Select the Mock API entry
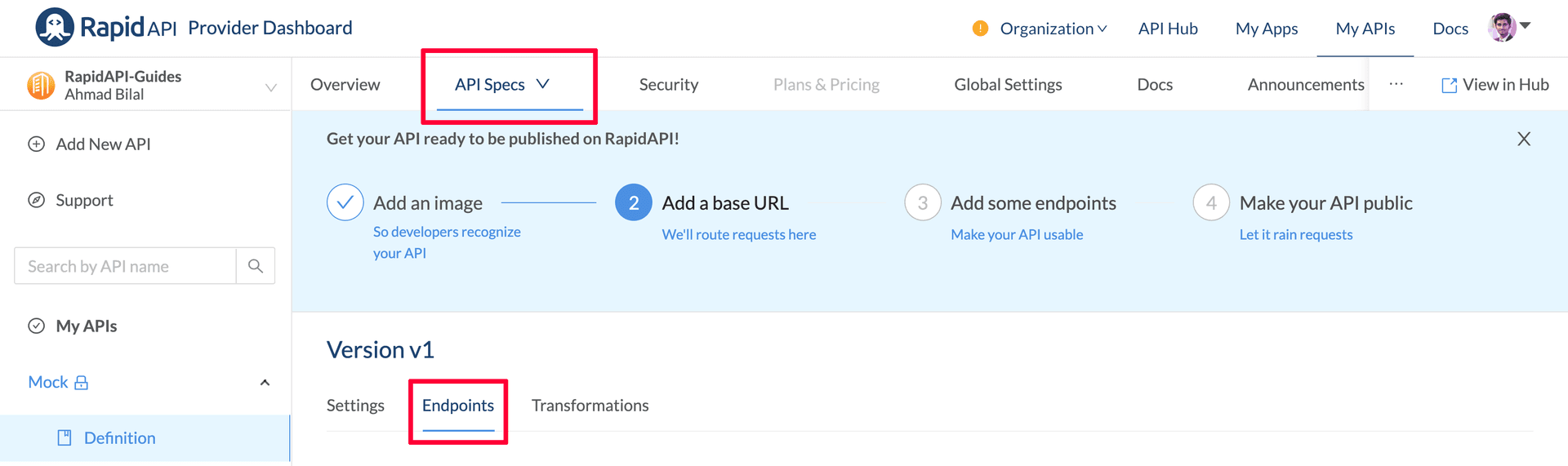The width and height of the screenshot is (1568, 466). point(48,383)
